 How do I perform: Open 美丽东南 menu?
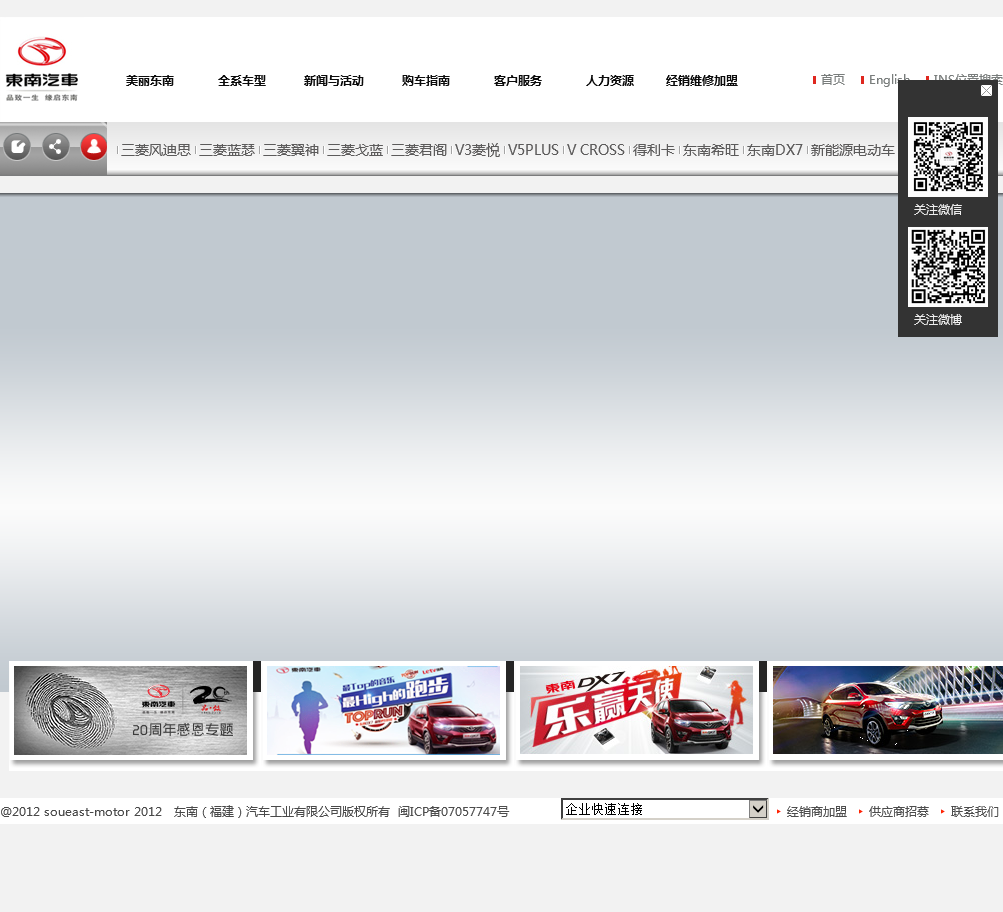click(150, 81)
